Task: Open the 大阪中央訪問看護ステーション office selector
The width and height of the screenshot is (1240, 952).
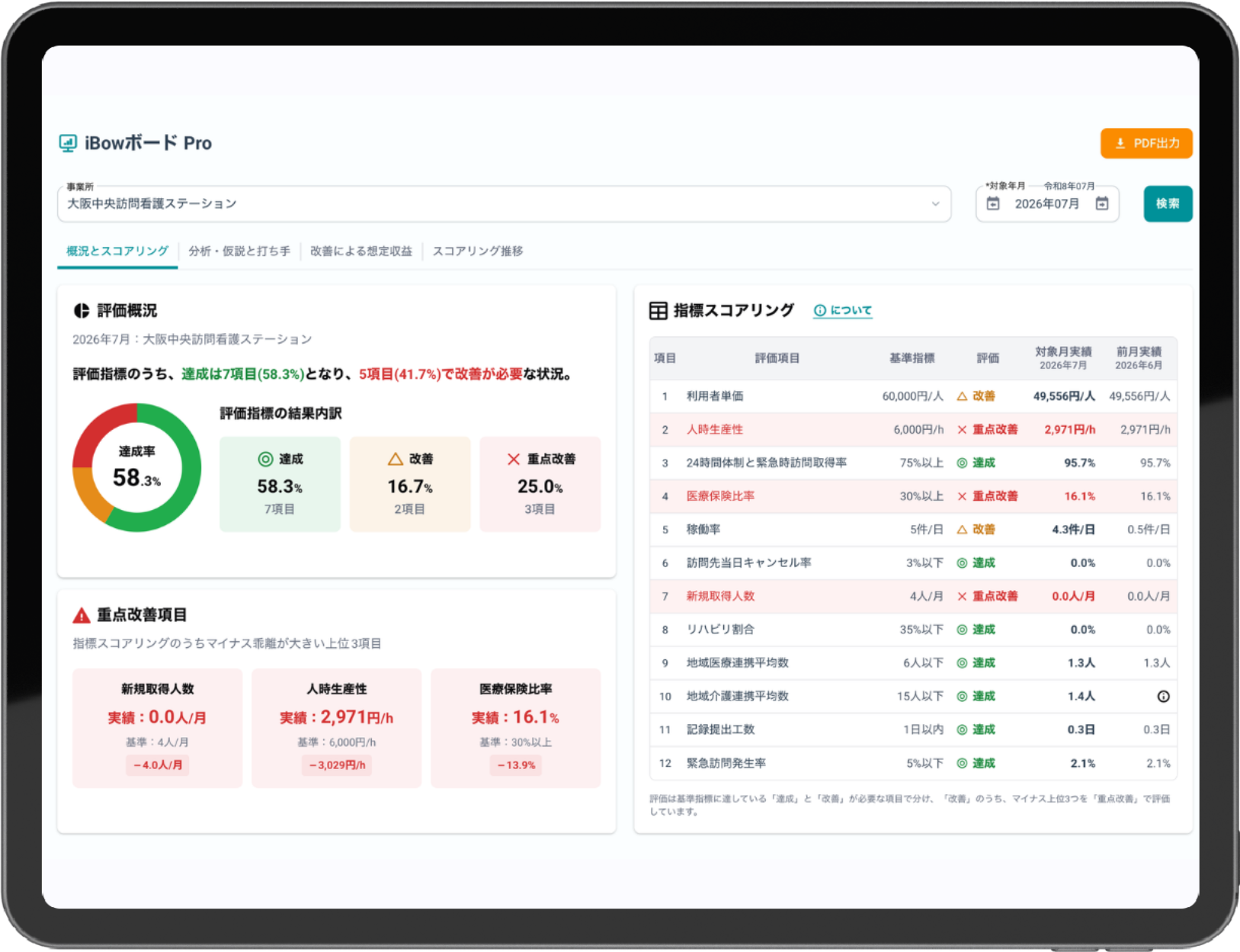Action: [504, 204]
